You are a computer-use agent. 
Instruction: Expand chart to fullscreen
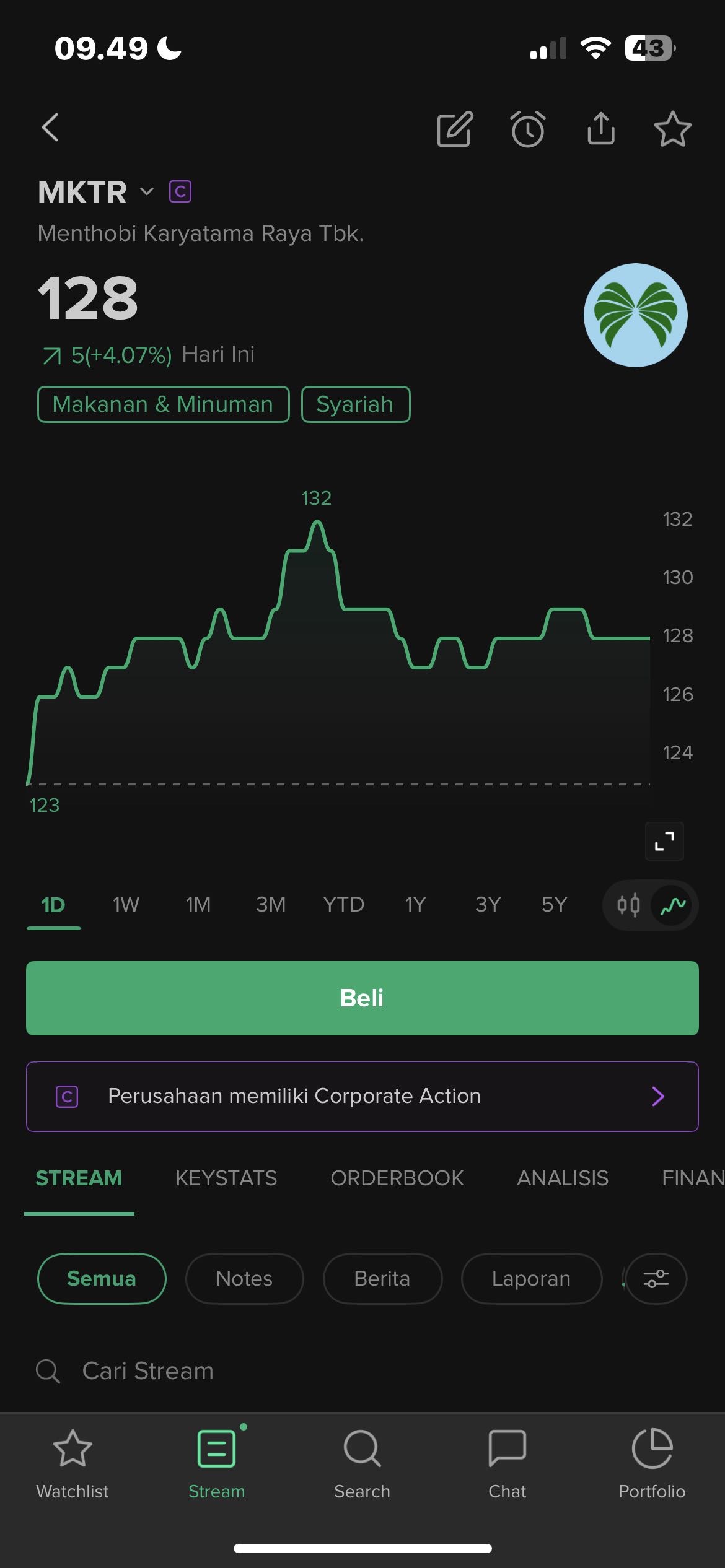tap(664, 841)
